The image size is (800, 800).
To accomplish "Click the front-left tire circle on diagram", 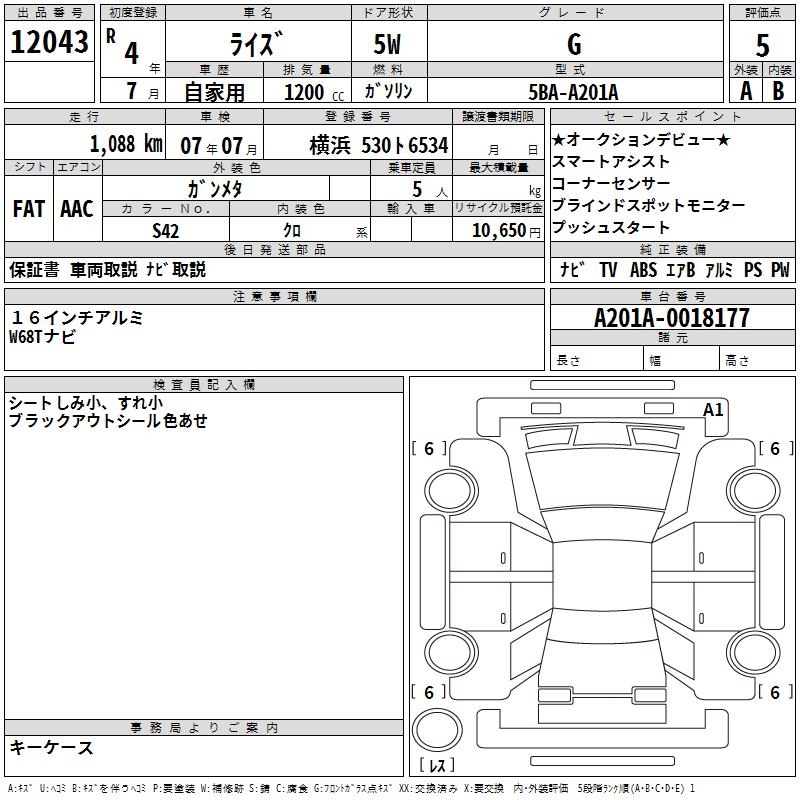I will point(451,490).
